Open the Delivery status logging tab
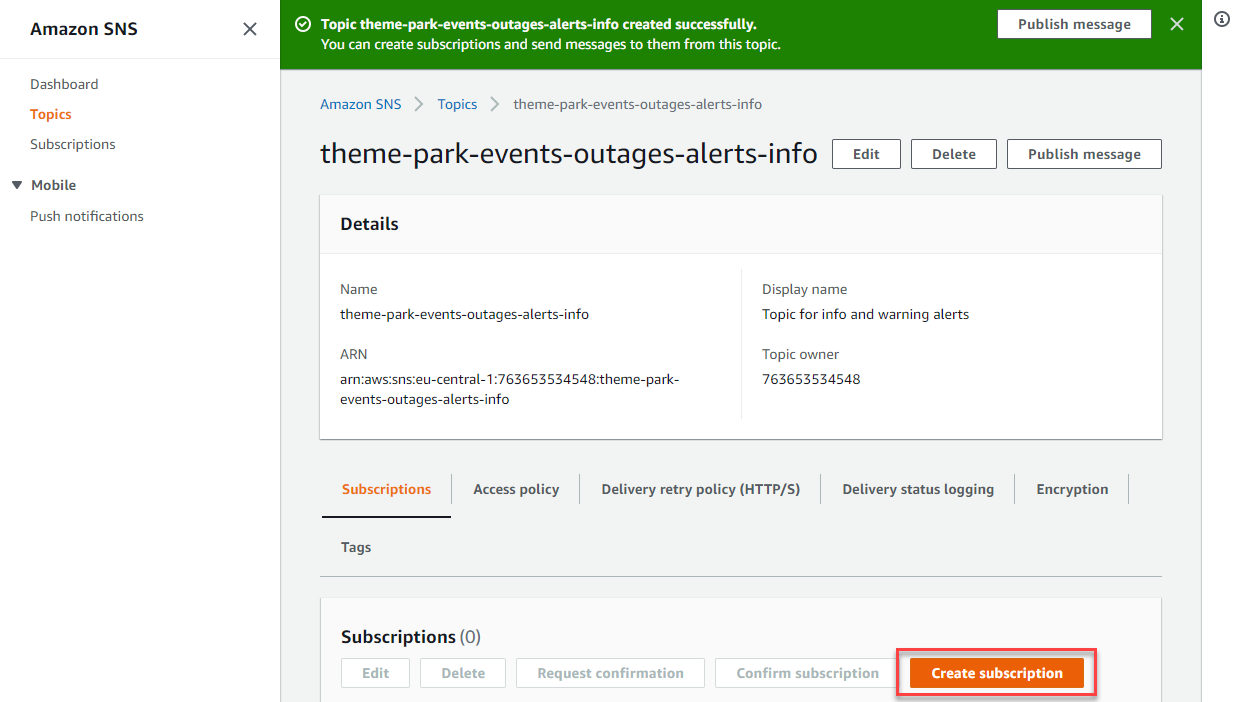 918,489
